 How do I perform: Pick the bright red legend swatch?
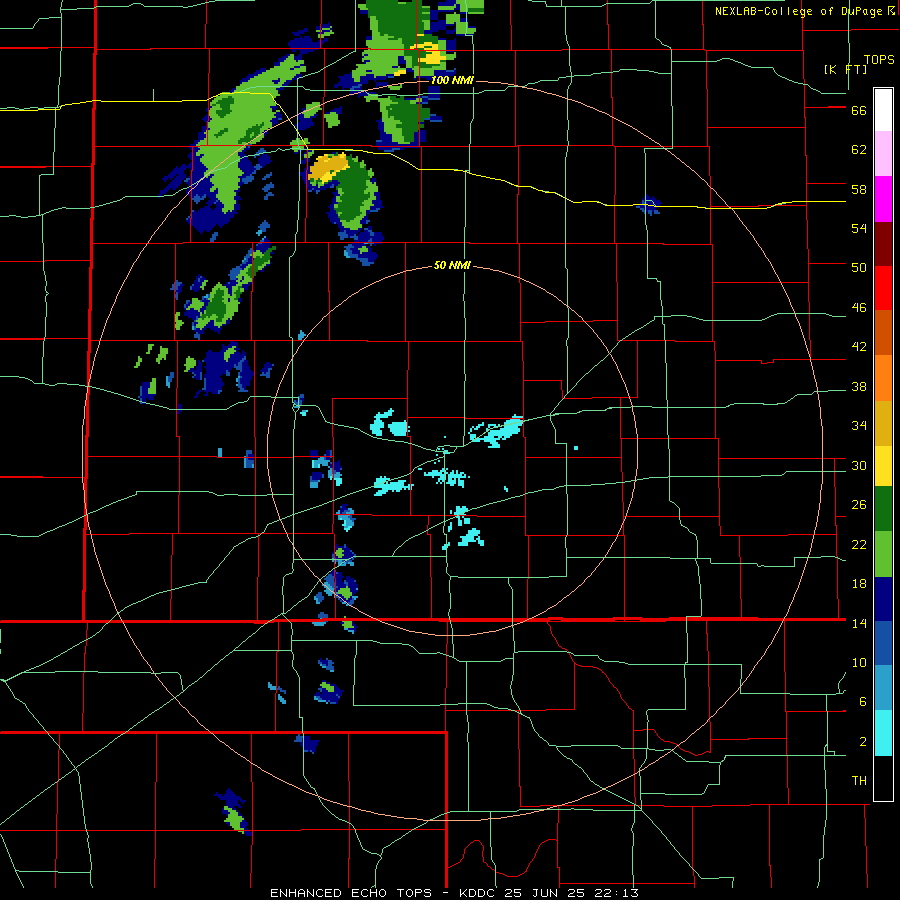tap(883, 288)
